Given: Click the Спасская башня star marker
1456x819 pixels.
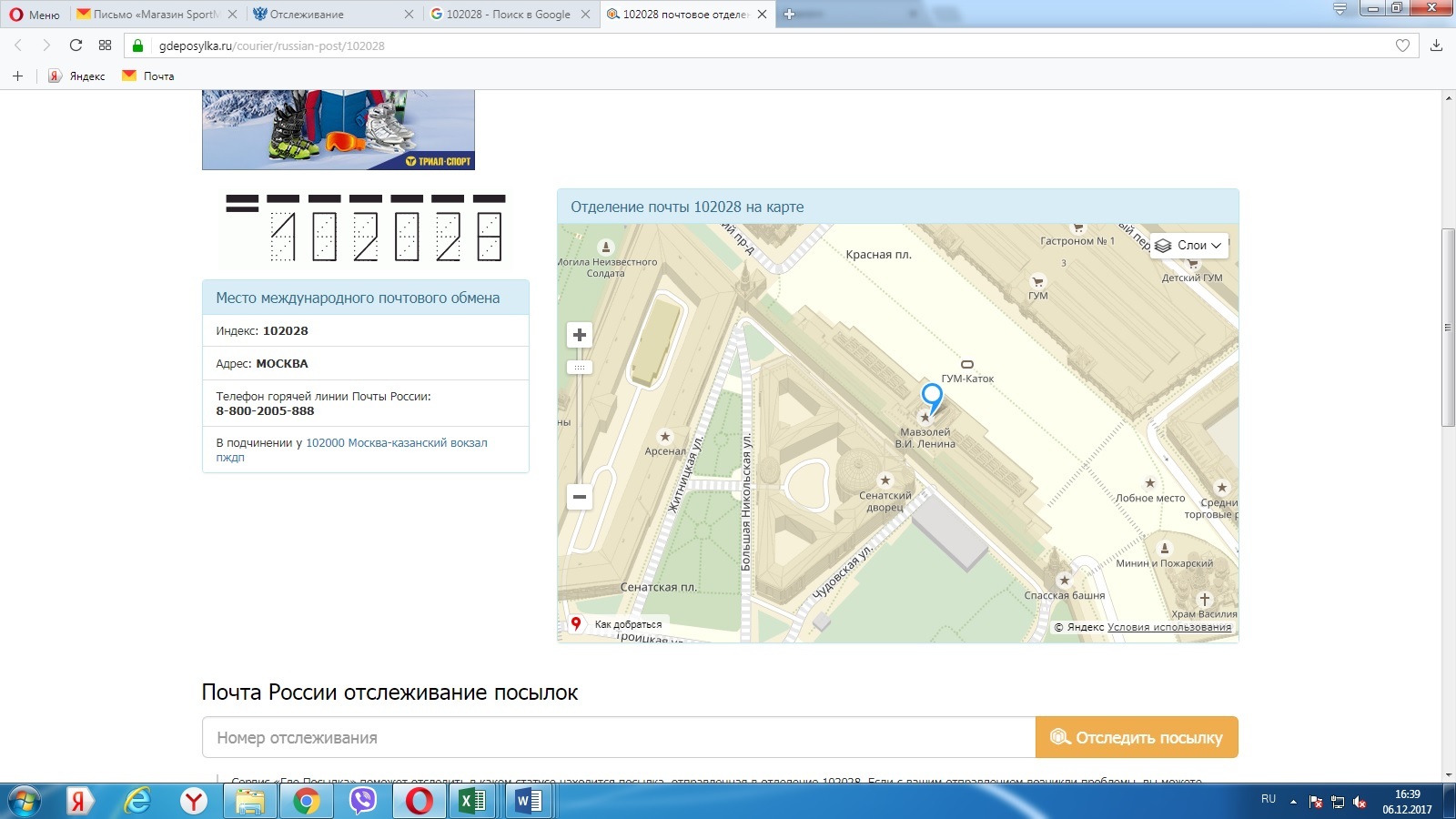Looking at the screenshot, I should tap(1064, 581).
